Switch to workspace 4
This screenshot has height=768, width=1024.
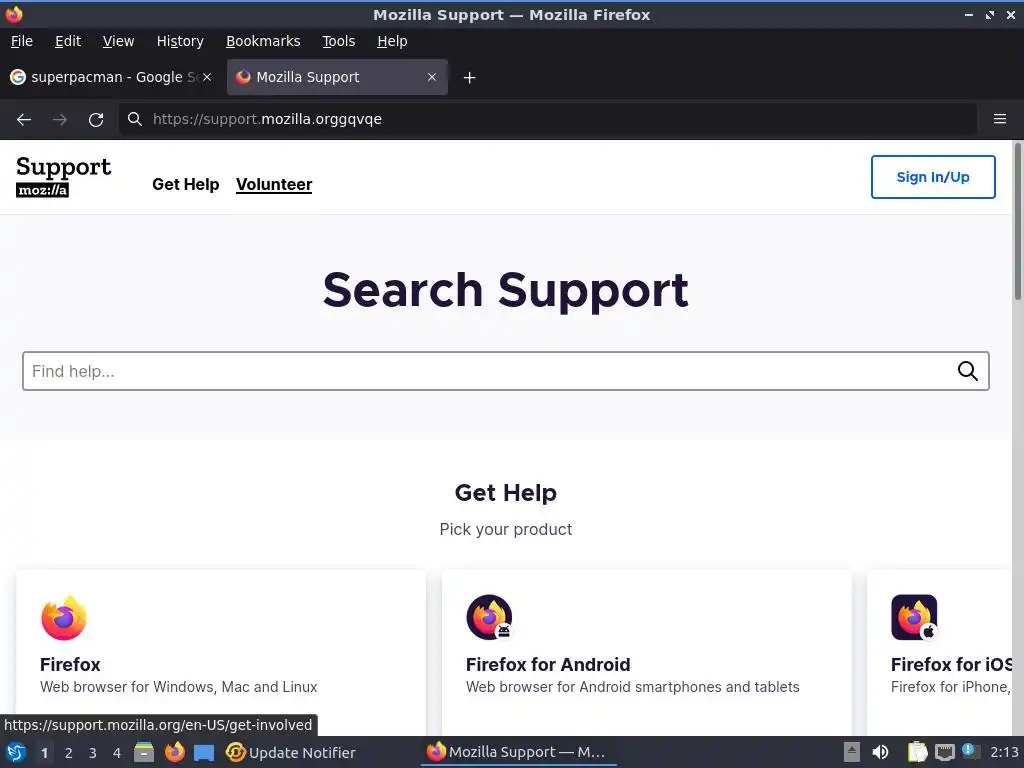click(x=117, y=753)
